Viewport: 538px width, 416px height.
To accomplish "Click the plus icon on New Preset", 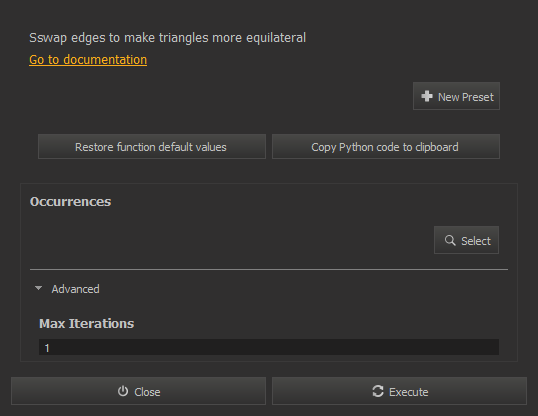I will click(427, 96).
